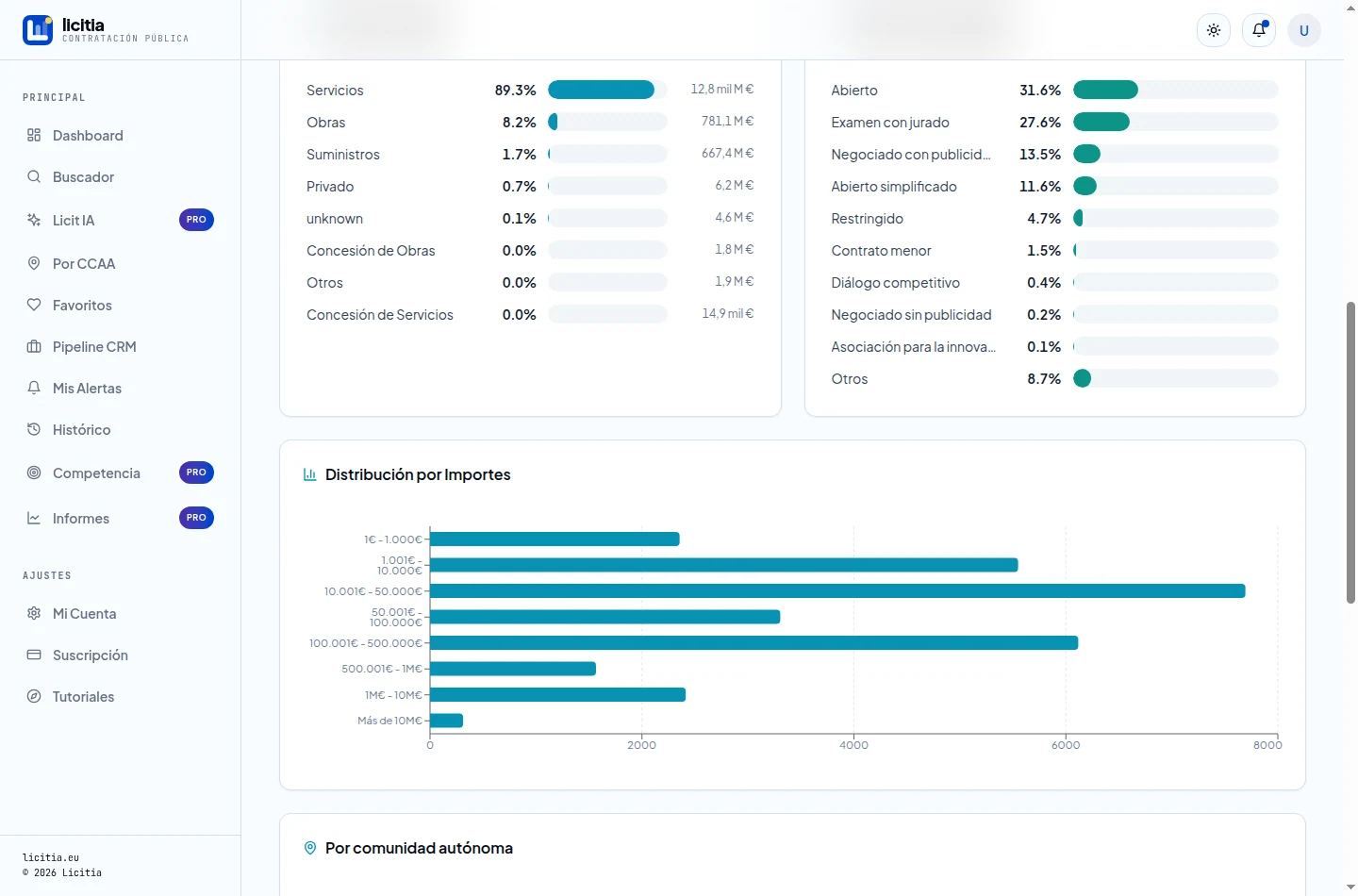
Task: Click the 12,8 mil M€ amount
Action: [x=722, y=89]
